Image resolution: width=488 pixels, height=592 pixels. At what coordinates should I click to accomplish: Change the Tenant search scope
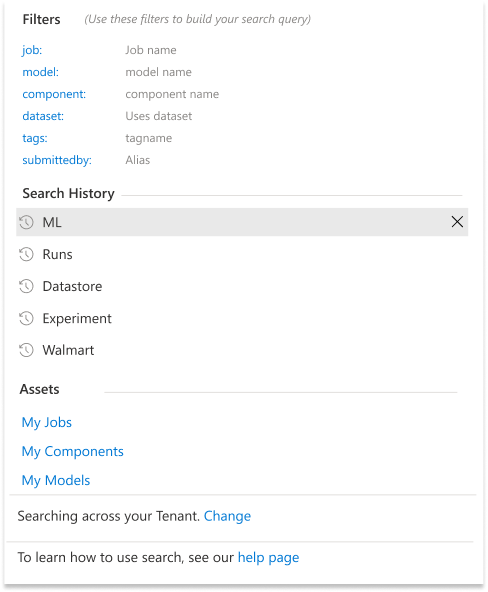click(x=227, y=516)
